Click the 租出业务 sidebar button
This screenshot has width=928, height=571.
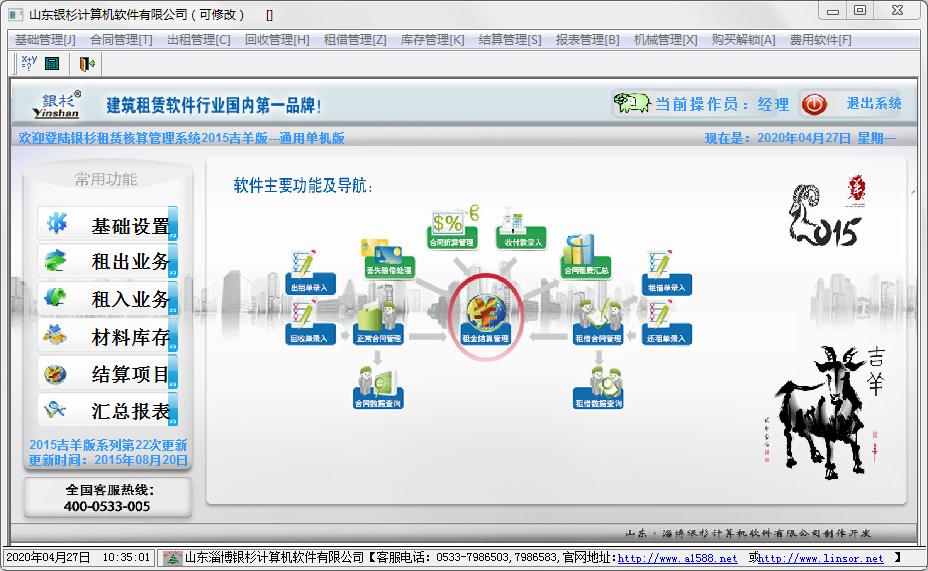click(x=108, y=261)
